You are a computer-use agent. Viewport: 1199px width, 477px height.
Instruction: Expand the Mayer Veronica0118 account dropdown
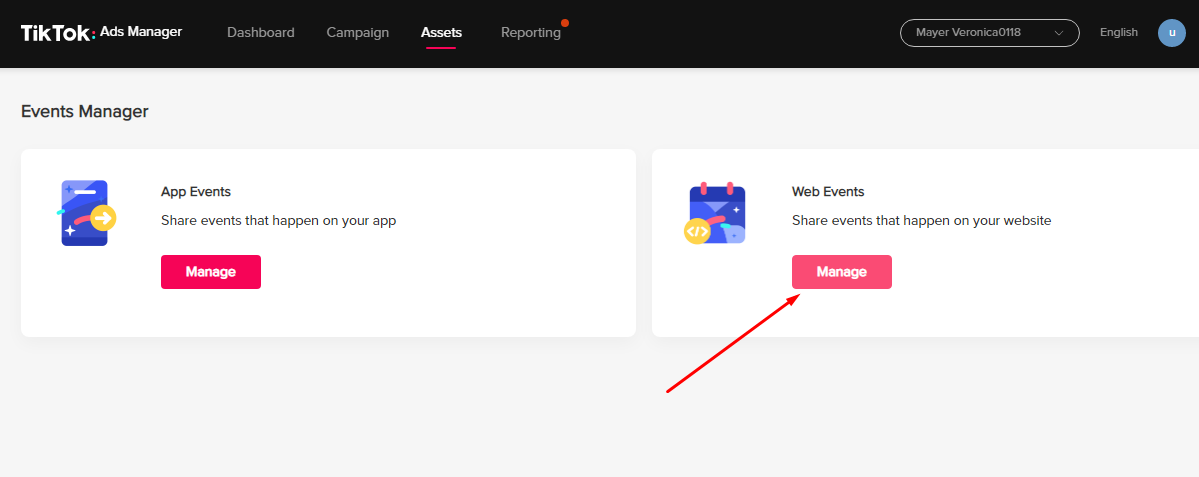point(989,33)
